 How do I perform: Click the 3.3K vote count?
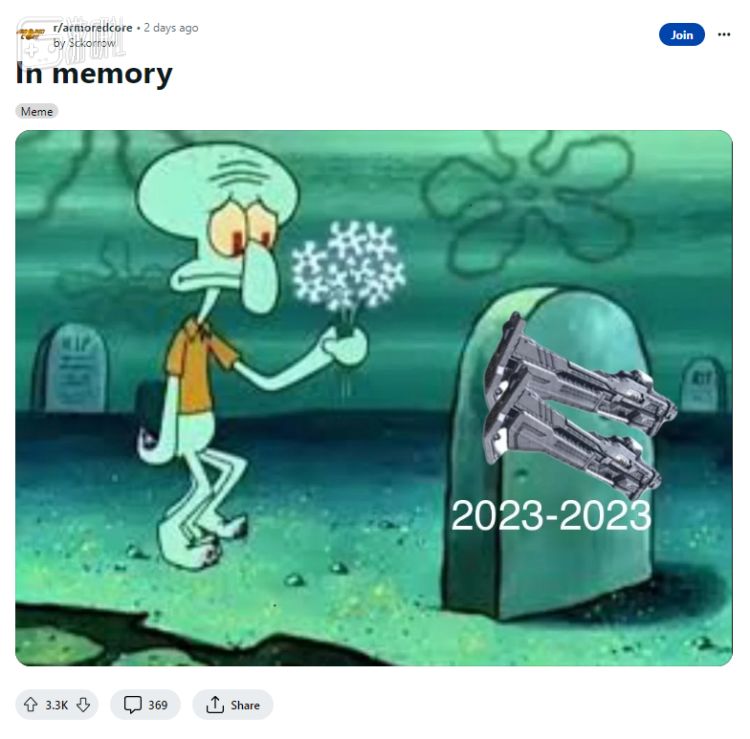pyautogui.click(x=56, y=705)
